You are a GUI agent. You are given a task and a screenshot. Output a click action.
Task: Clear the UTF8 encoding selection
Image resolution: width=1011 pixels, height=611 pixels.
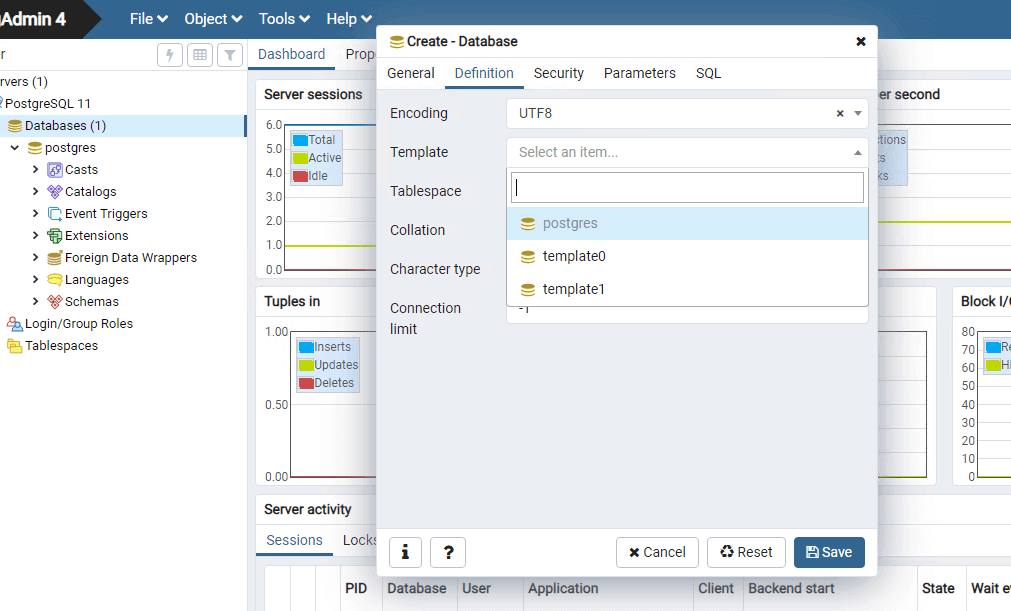coord(840,114)
